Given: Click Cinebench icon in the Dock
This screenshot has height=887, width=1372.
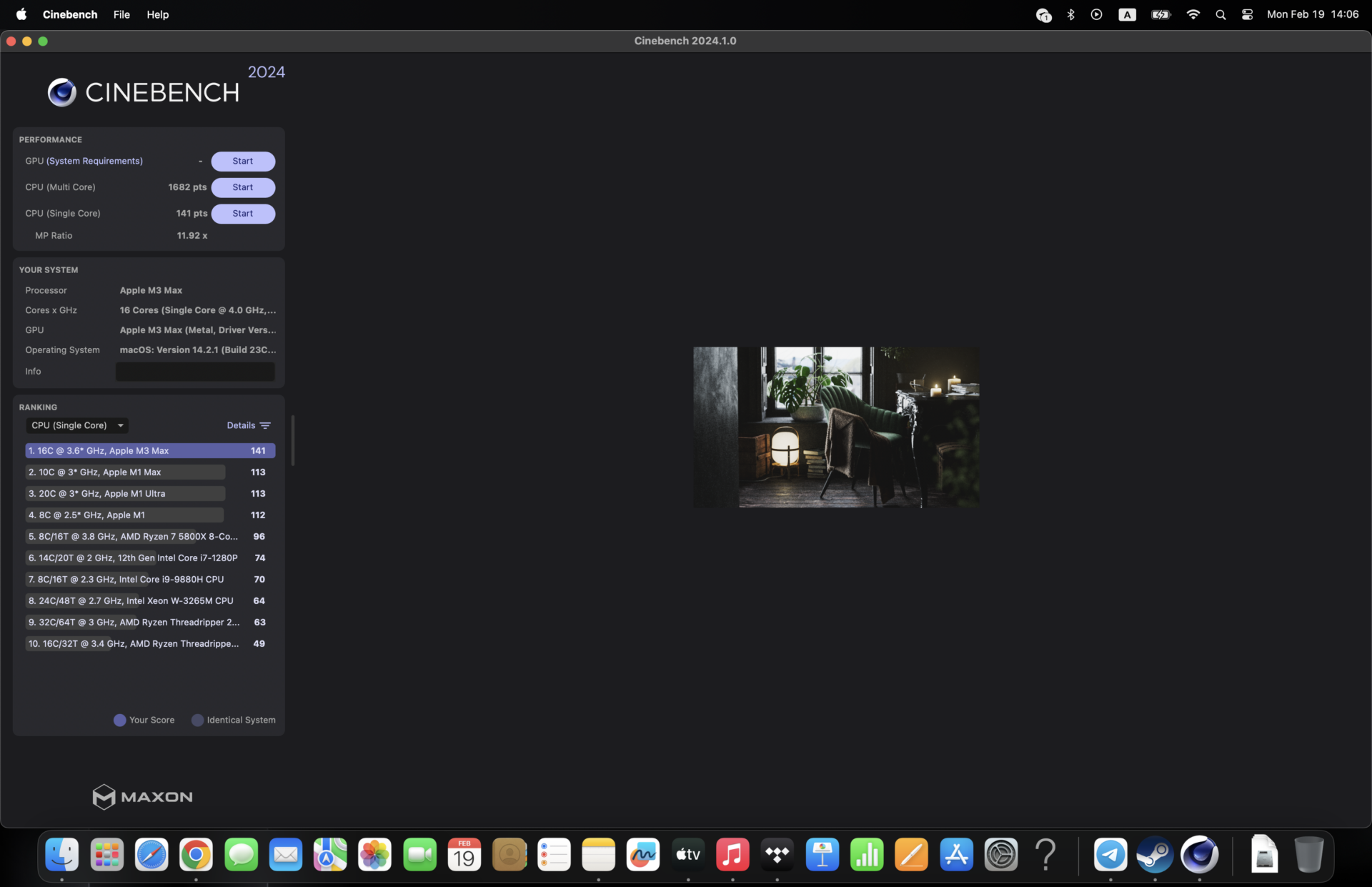Looking at the screenshot, I should point(1200,855).
